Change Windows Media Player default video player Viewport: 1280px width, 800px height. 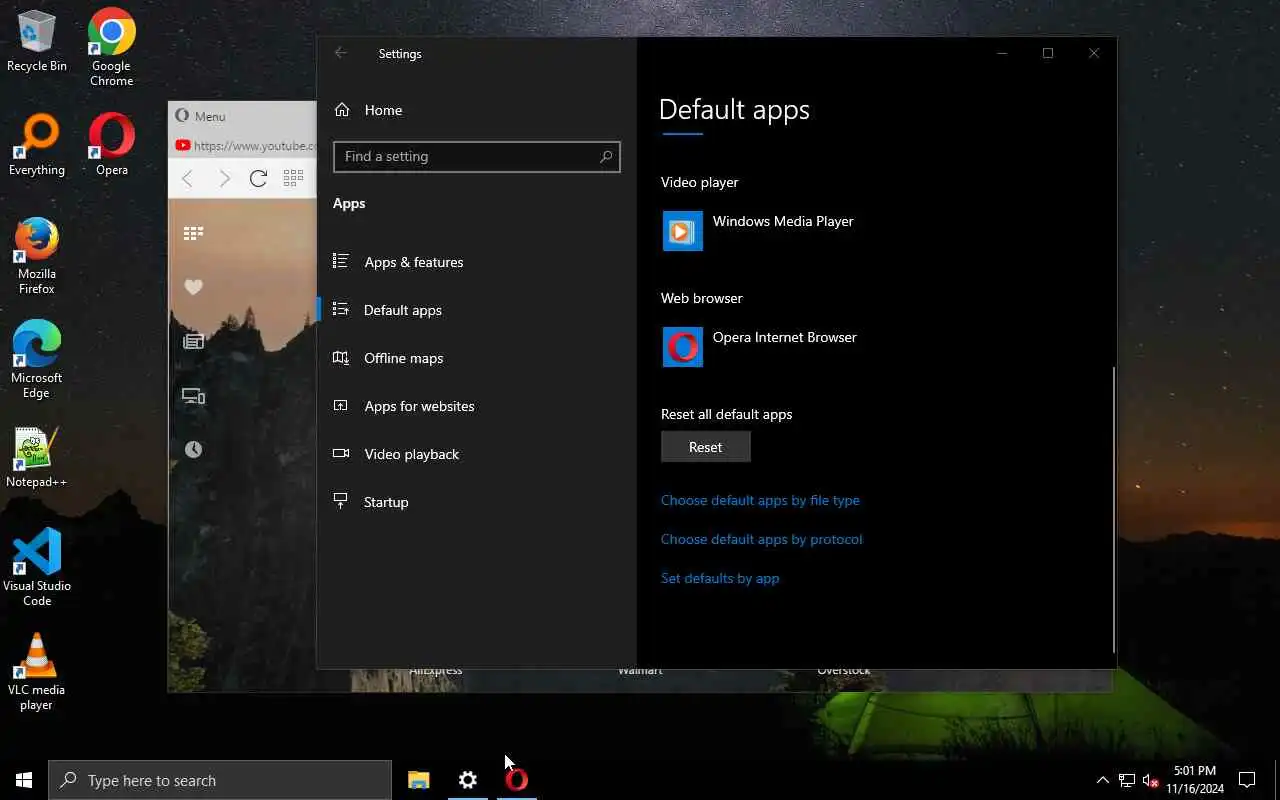point(760,231)
